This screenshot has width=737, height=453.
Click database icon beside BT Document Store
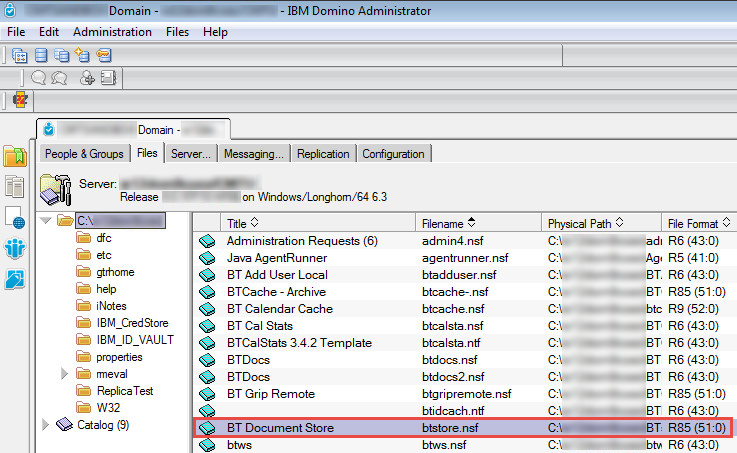point(207,428)
